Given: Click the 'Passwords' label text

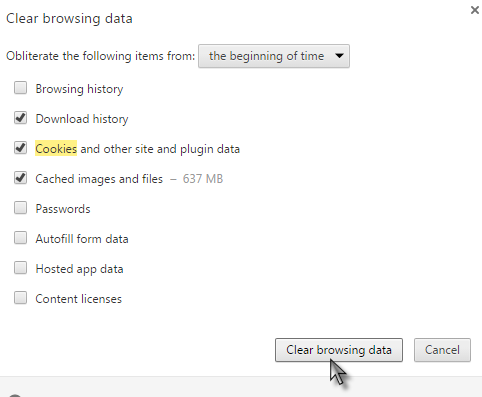Looking at the screenshot, I should (x=63, y=209).
